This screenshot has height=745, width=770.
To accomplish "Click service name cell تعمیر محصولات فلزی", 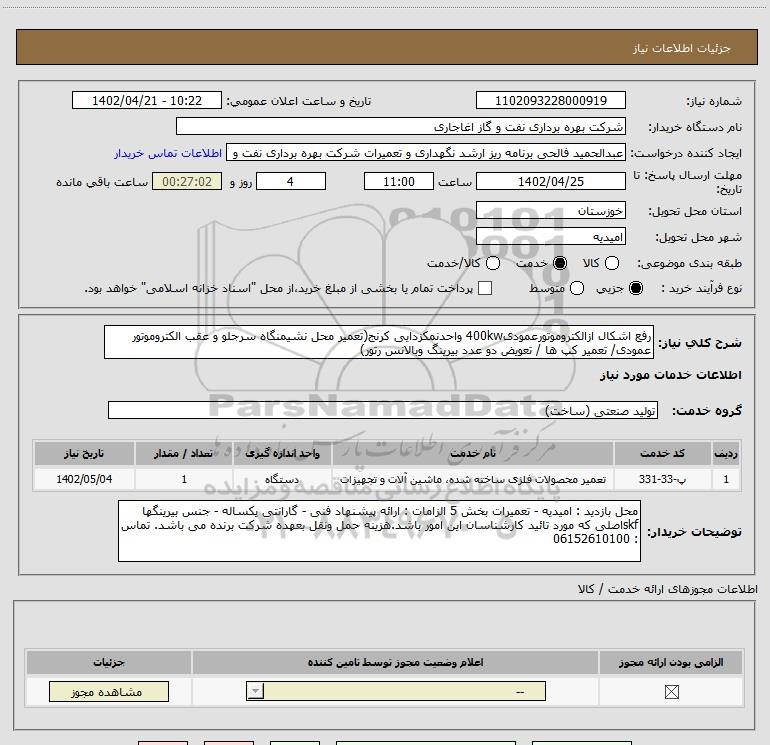I will coord(472,479).
